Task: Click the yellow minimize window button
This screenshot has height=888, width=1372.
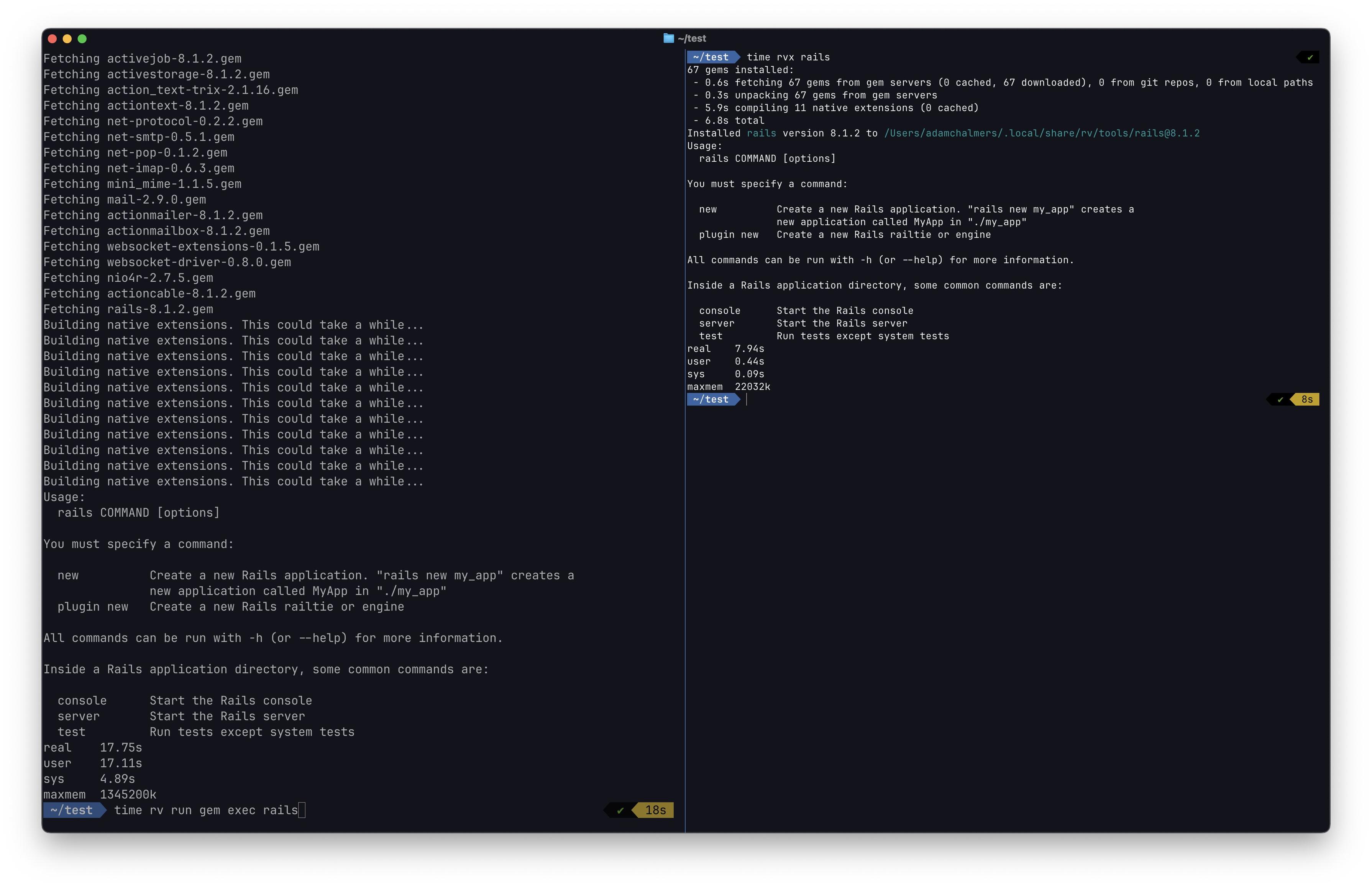Action: [67, 39]
